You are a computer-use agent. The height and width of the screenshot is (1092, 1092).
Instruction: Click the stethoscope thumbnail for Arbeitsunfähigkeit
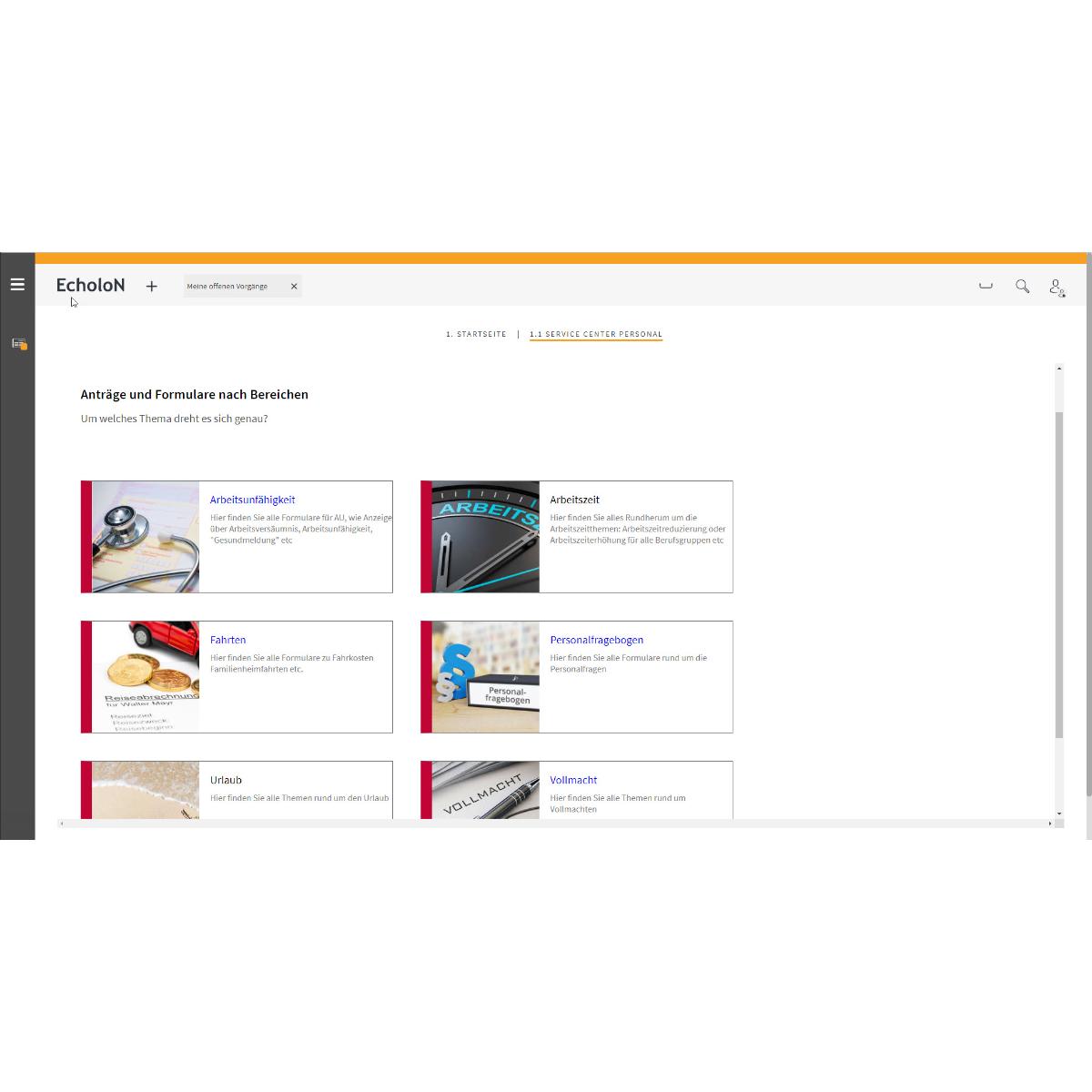point(146,537)
